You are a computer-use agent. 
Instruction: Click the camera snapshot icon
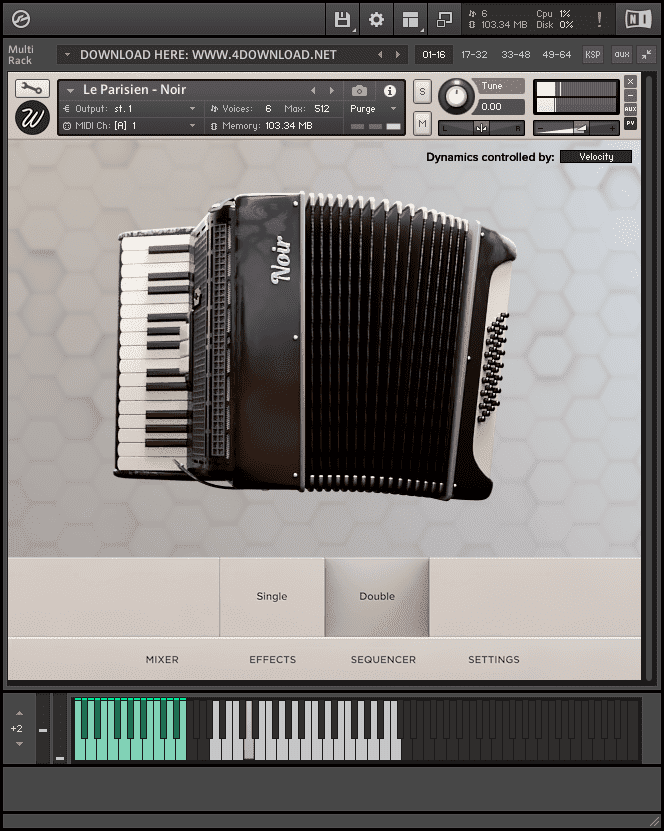[359, 91]
